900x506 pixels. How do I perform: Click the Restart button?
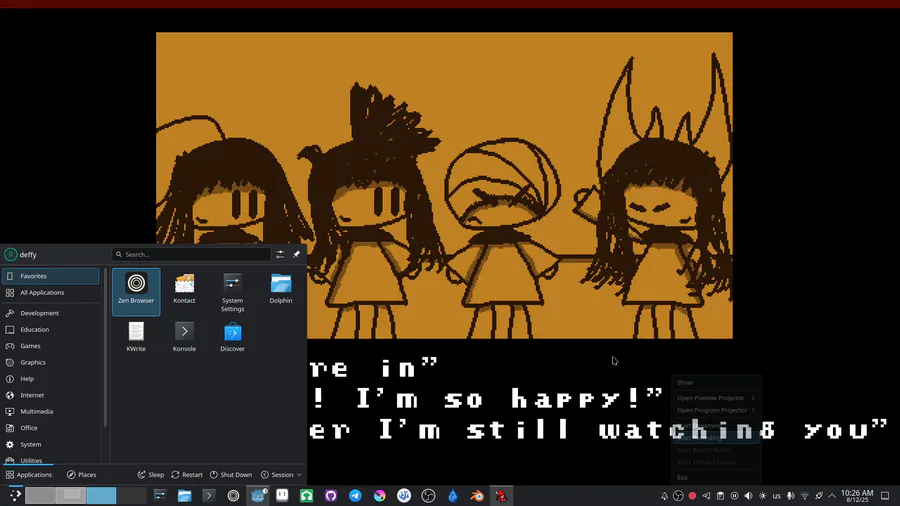coord(187,474)
